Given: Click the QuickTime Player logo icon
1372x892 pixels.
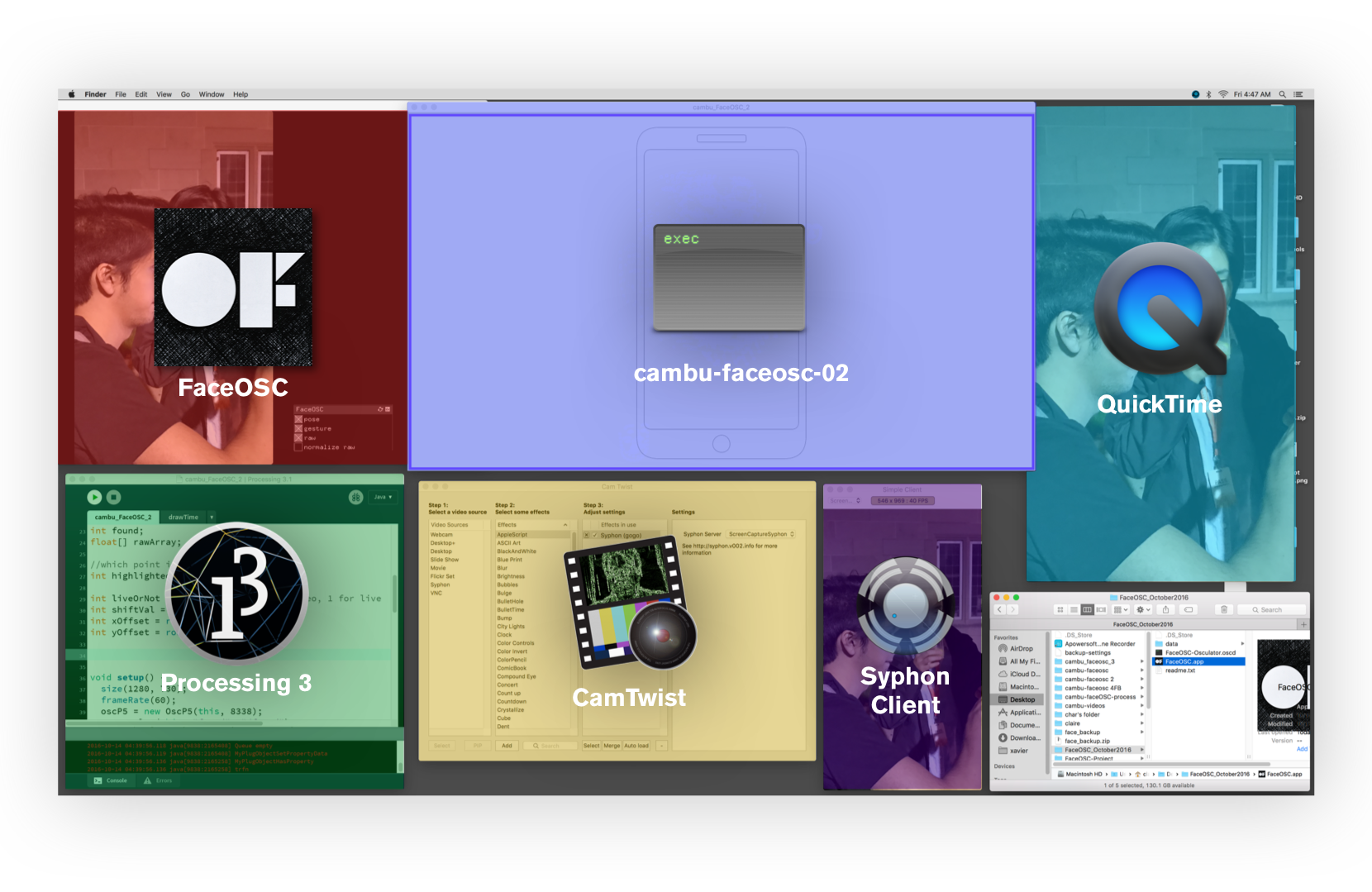Looking at the screenshot, I should [x=1160, y=308].
